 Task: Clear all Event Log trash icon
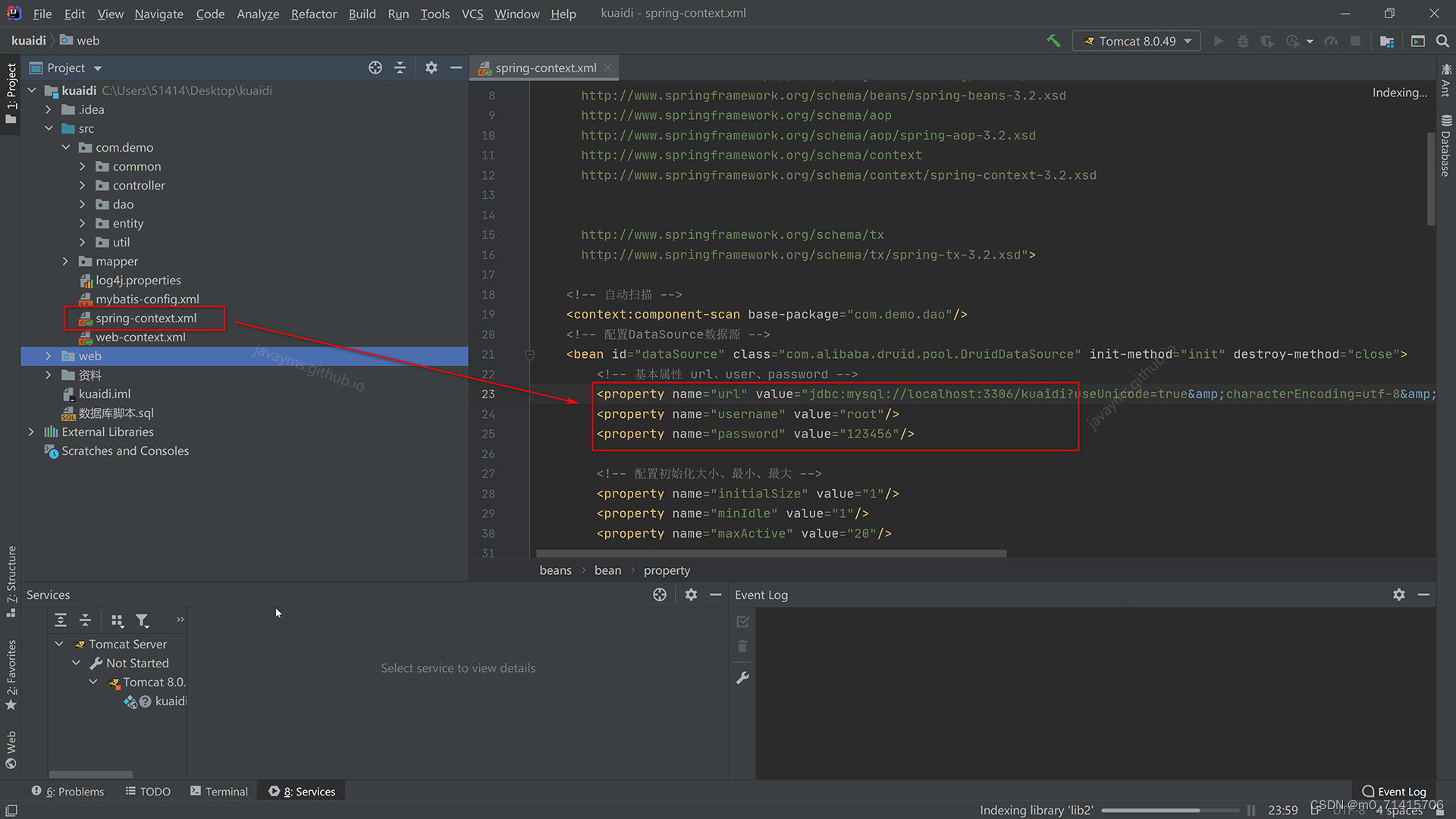[x=742, y=646]
